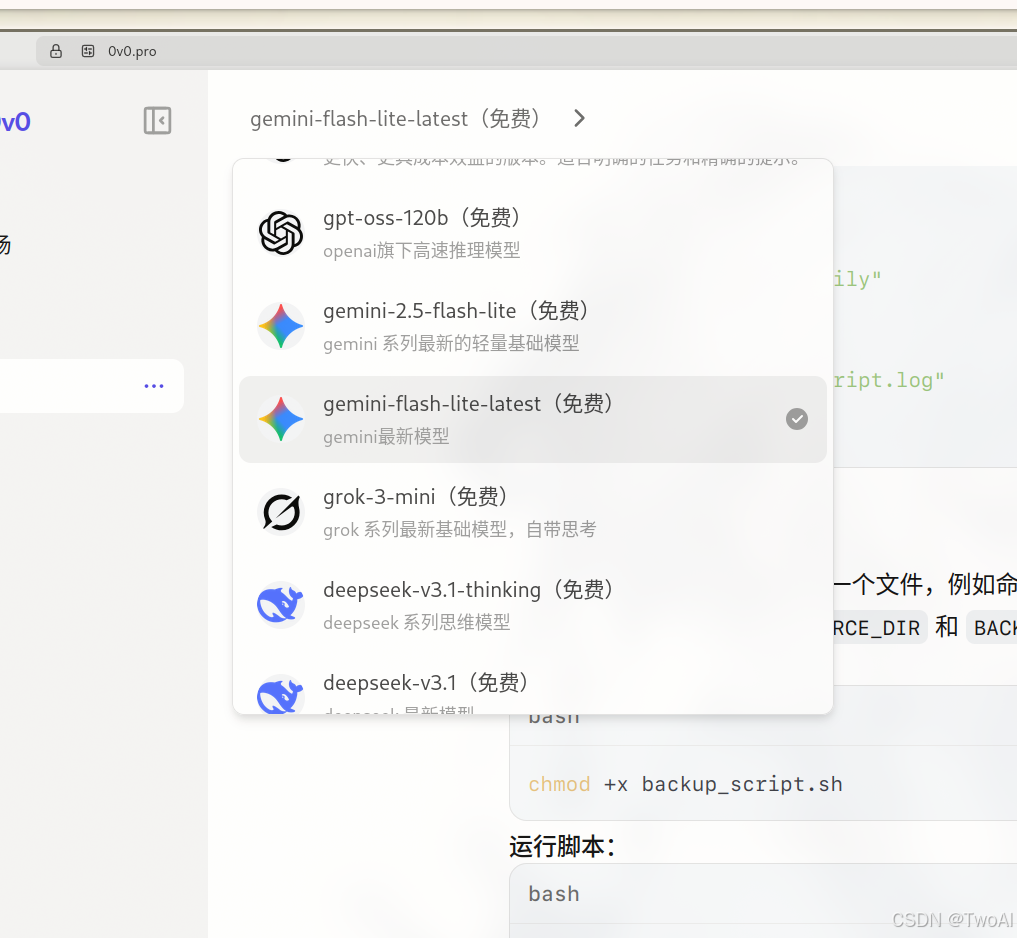Click the OpenAI logo for gpt-oss-120b
The image size is (1017, 938).
coord(281,233)
